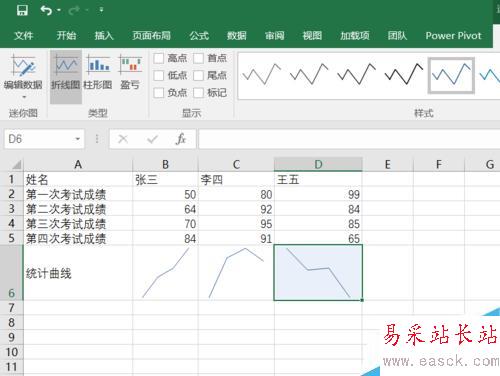Open the Undo history dropdown arrow

tap(59, 10)
